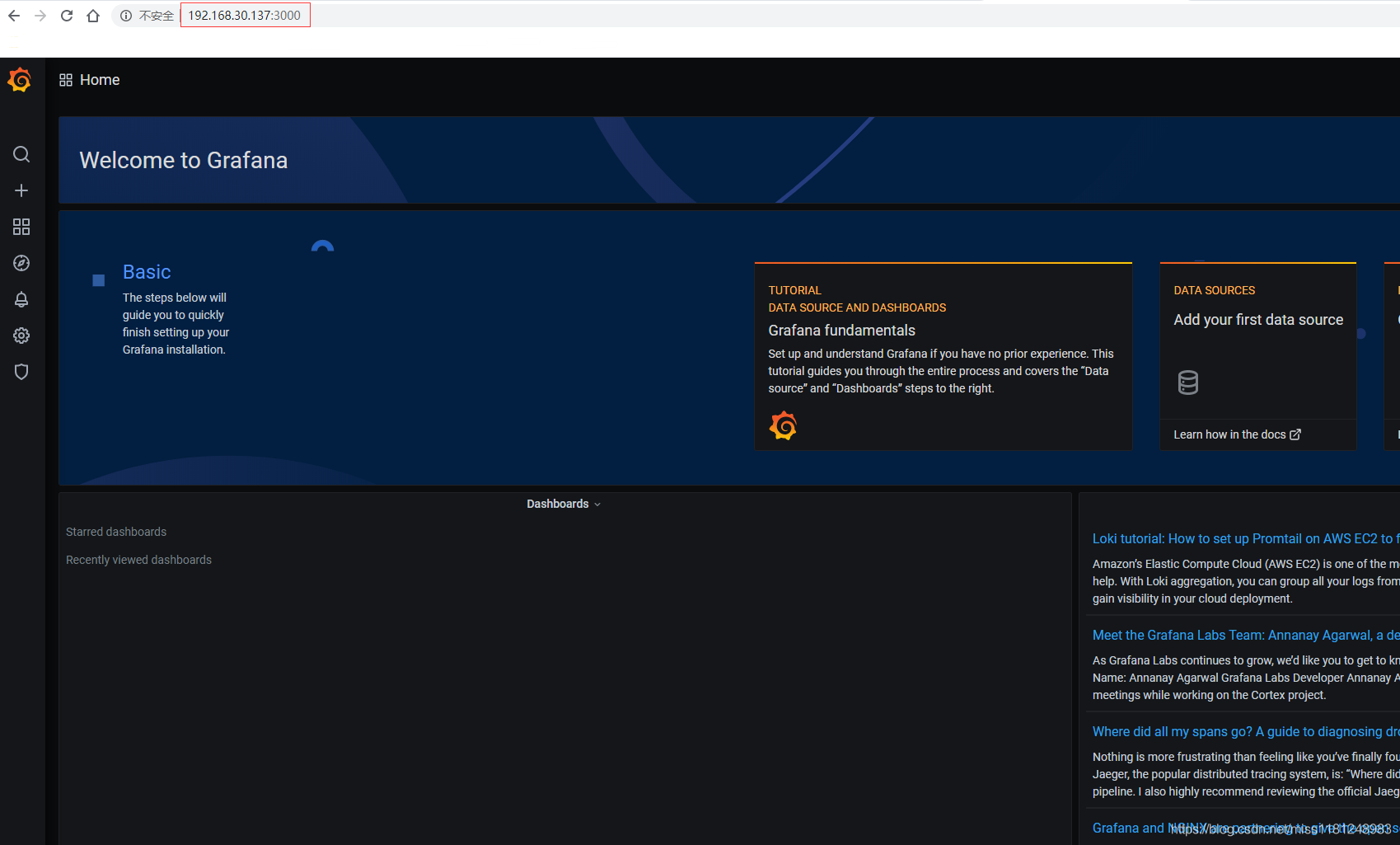
Task: Open the Create plus menu in sidebar
Action: [x=21, y=190]
